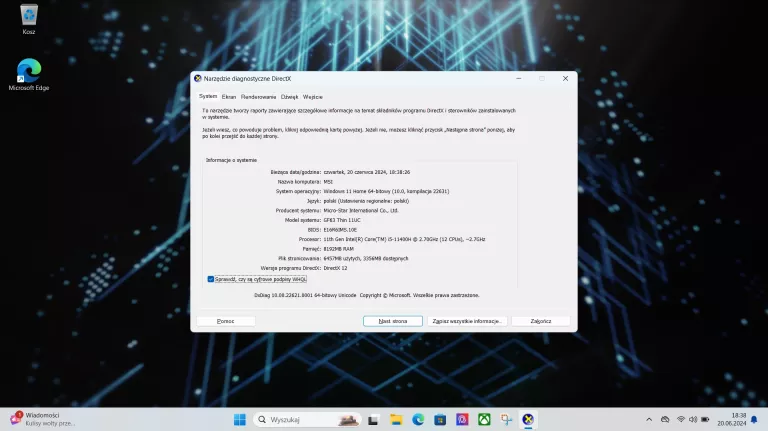The width and height of the screenshot is (768, 431).
Task: Click the cloud sync tray icon
Action: tap(665, 420)
